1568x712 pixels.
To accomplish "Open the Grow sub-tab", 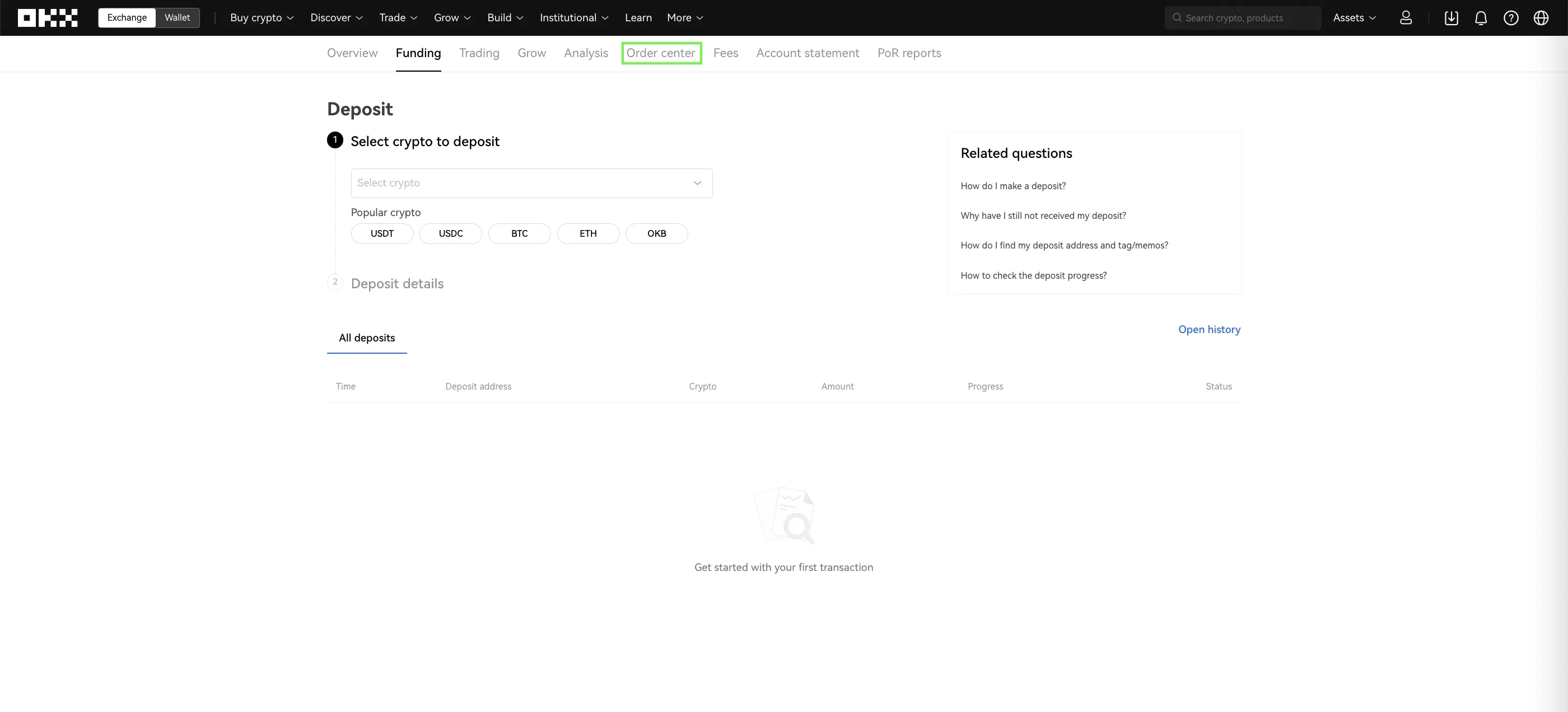I will [531, 53].
